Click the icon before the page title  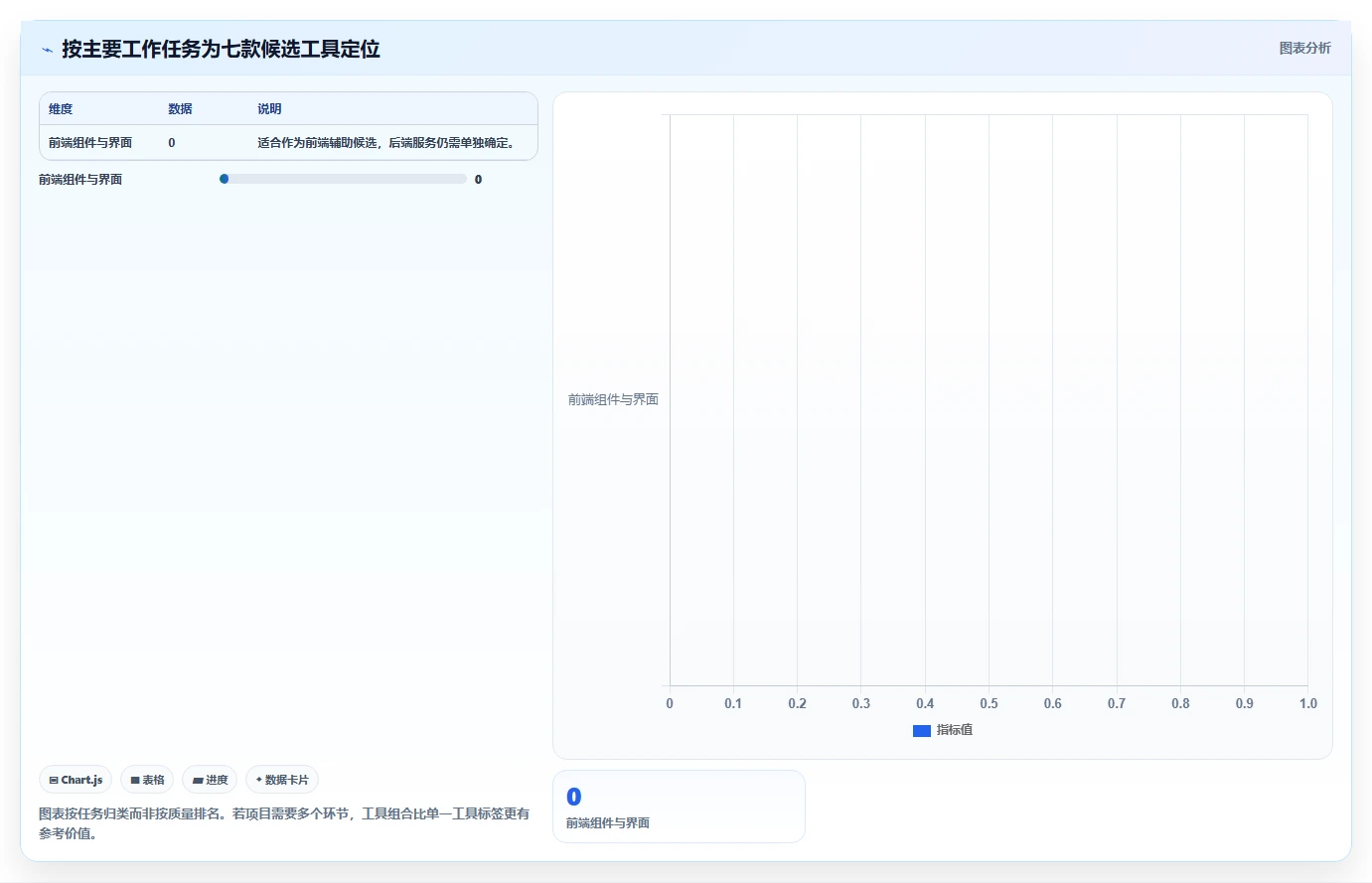tap(47, 50)
